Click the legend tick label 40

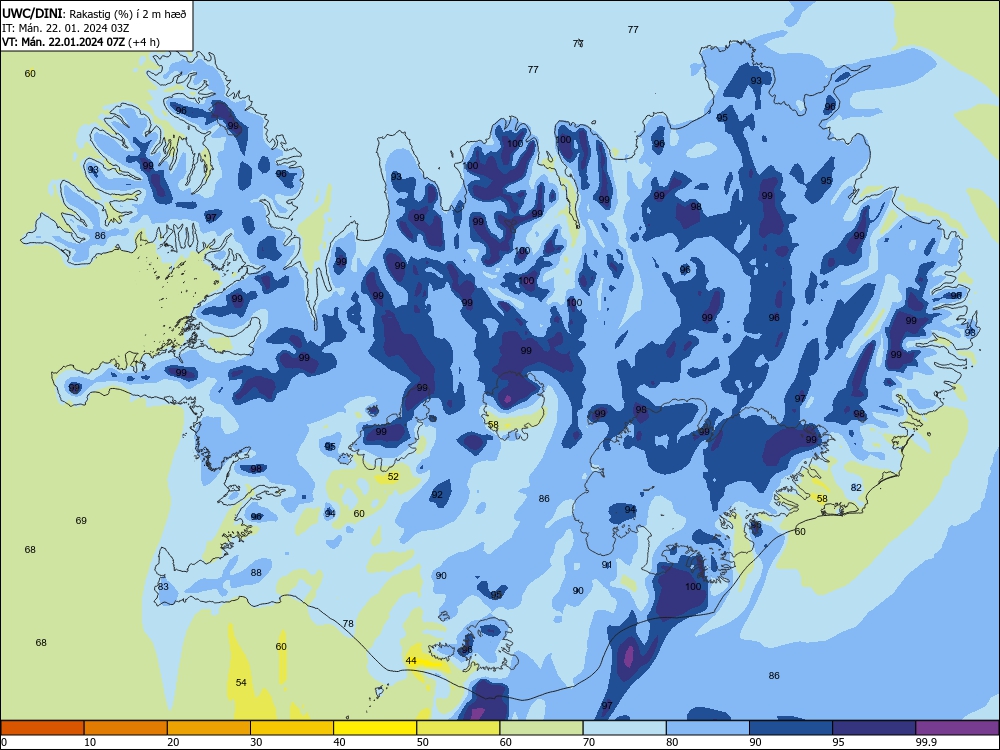pos(340,742)
